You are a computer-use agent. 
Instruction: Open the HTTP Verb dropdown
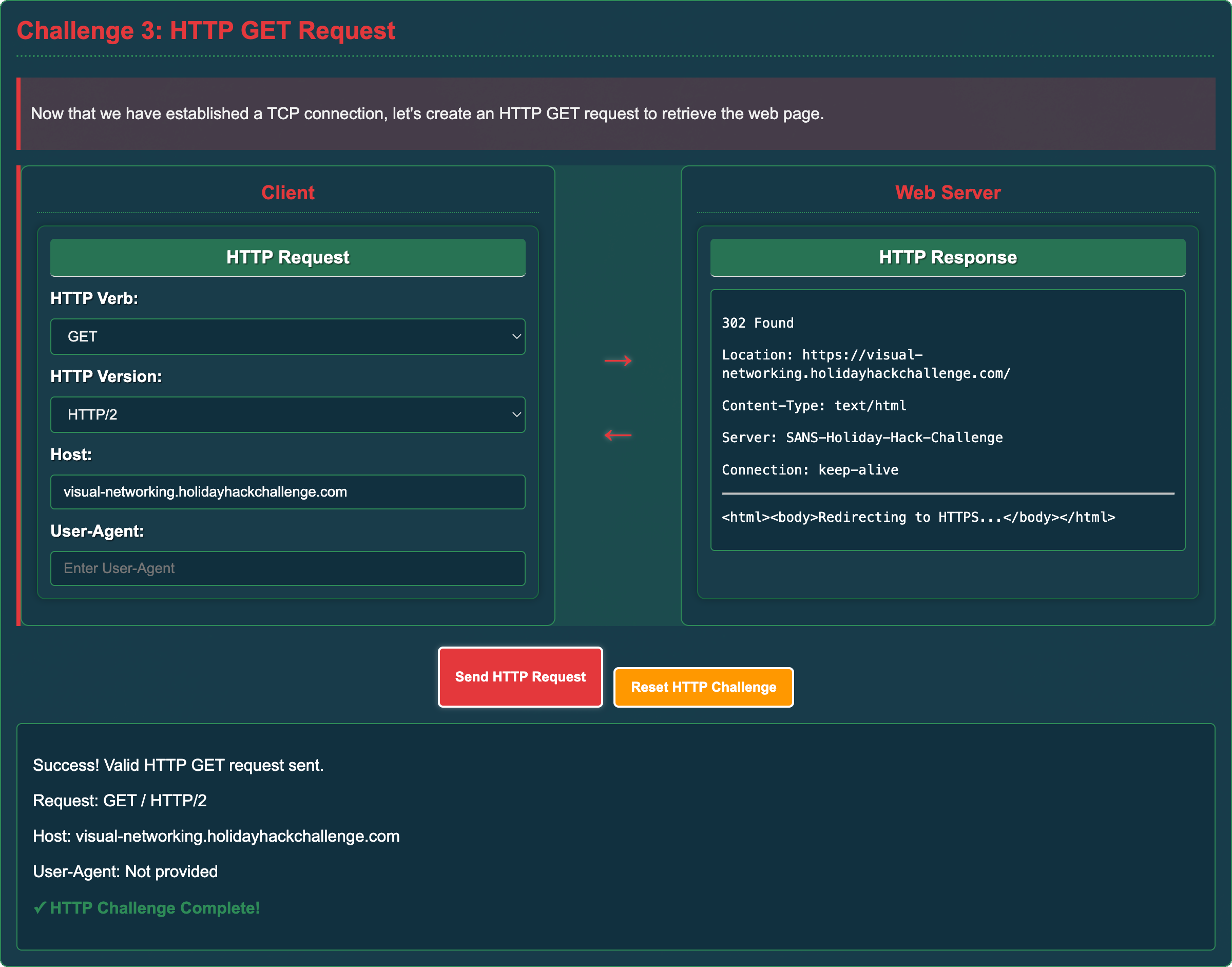(x=287, y=336)
